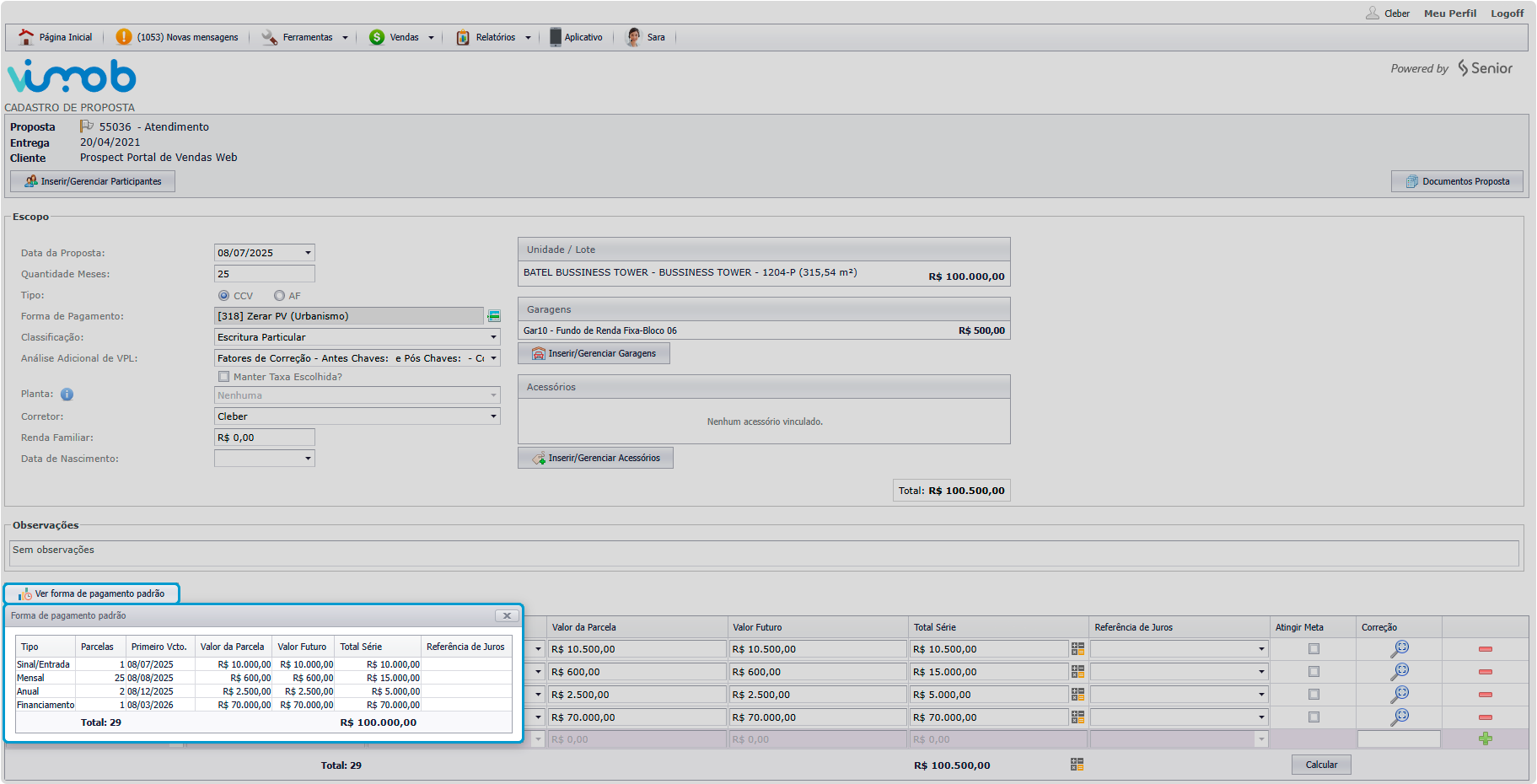Click the green plus to add row
1537x784 pixels.
[1485, 739]
